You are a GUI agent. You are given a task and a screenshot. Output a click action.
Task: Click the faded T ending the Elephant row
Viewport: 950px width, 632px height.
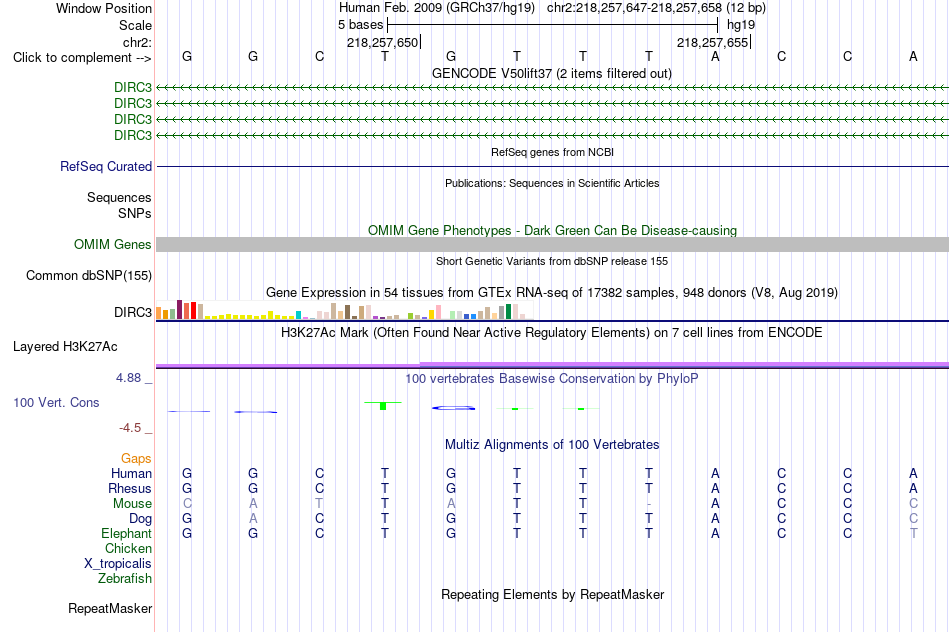coord(913,534)
